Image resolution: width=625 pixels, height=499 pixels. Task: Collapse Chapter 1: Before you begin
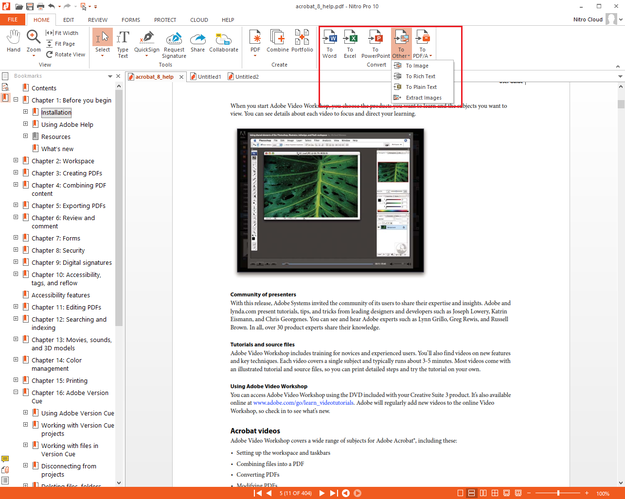(16, 100)
